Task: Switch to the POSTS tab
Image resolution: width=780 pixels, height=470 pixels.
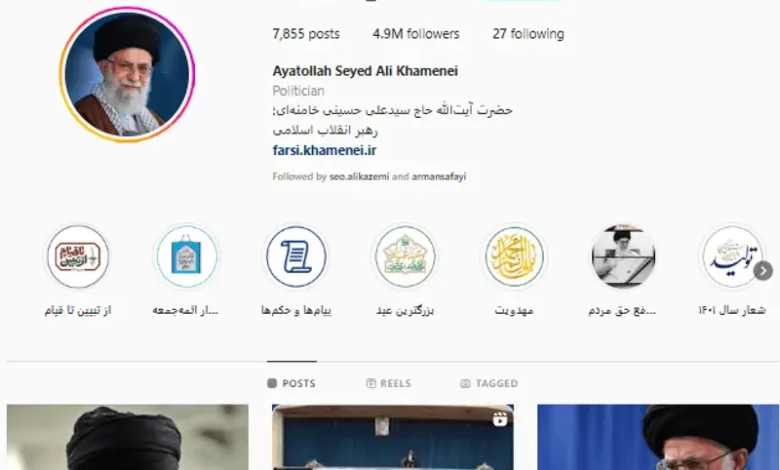Action: point(292,383)
